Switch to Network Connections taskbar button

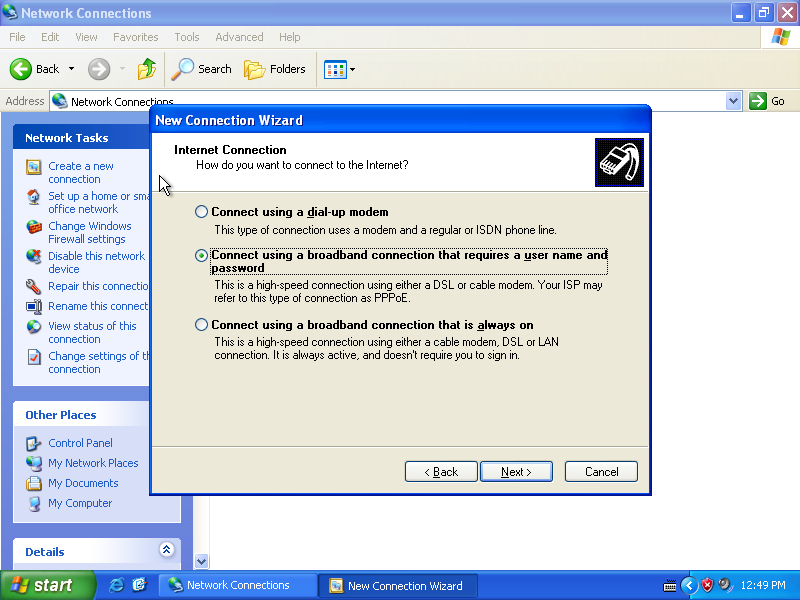tap(238, 586)
